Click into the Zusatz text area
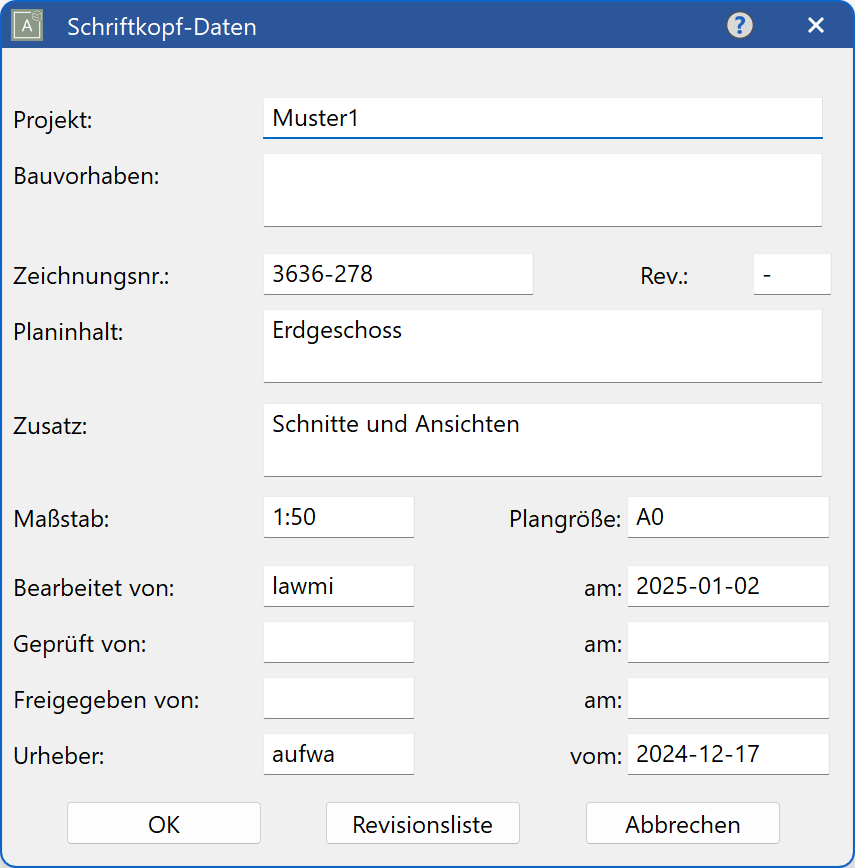 point(542,440)
